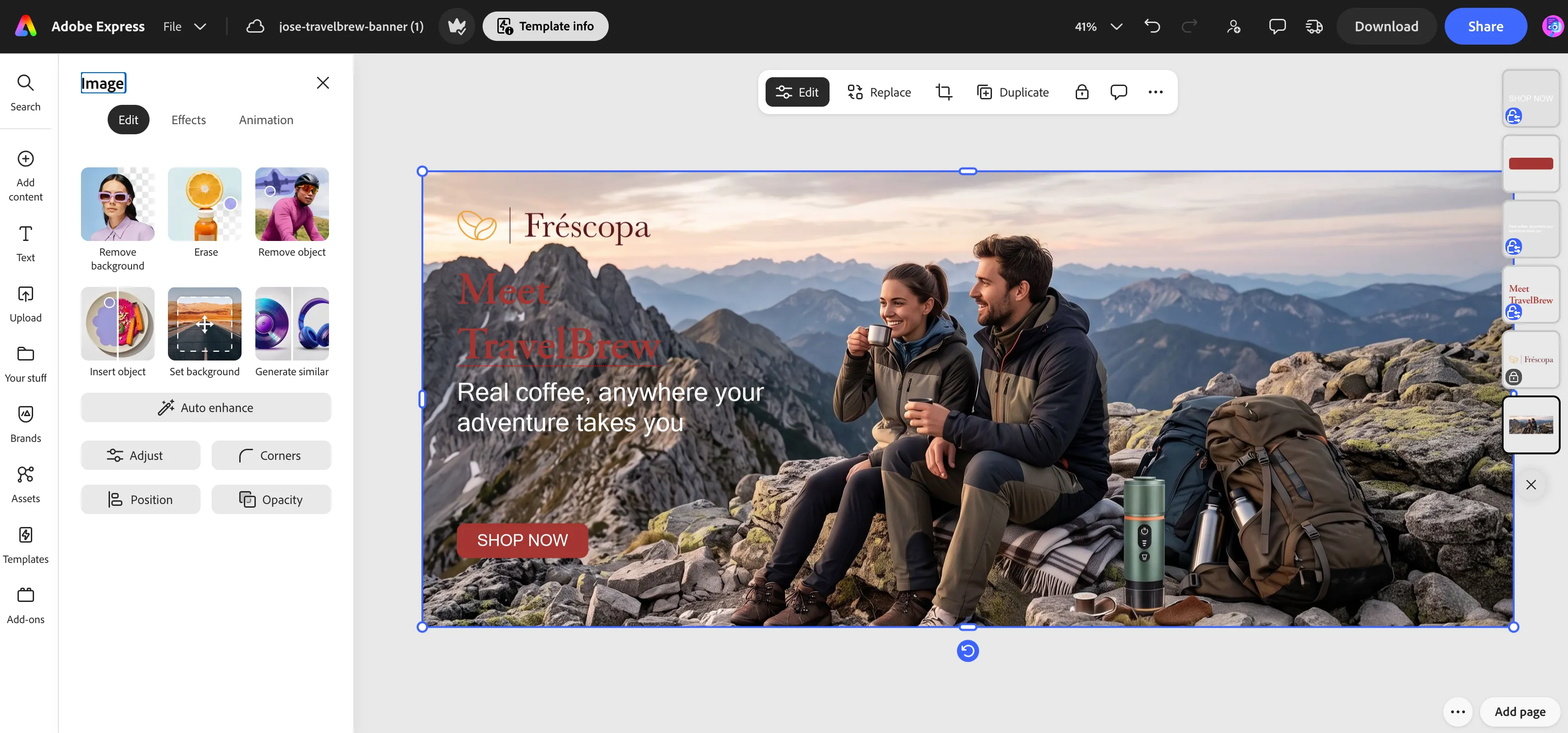1568x733 pixels.
Task: Click the crop icon in floating toolbar
Action: (x=944, y=92)
